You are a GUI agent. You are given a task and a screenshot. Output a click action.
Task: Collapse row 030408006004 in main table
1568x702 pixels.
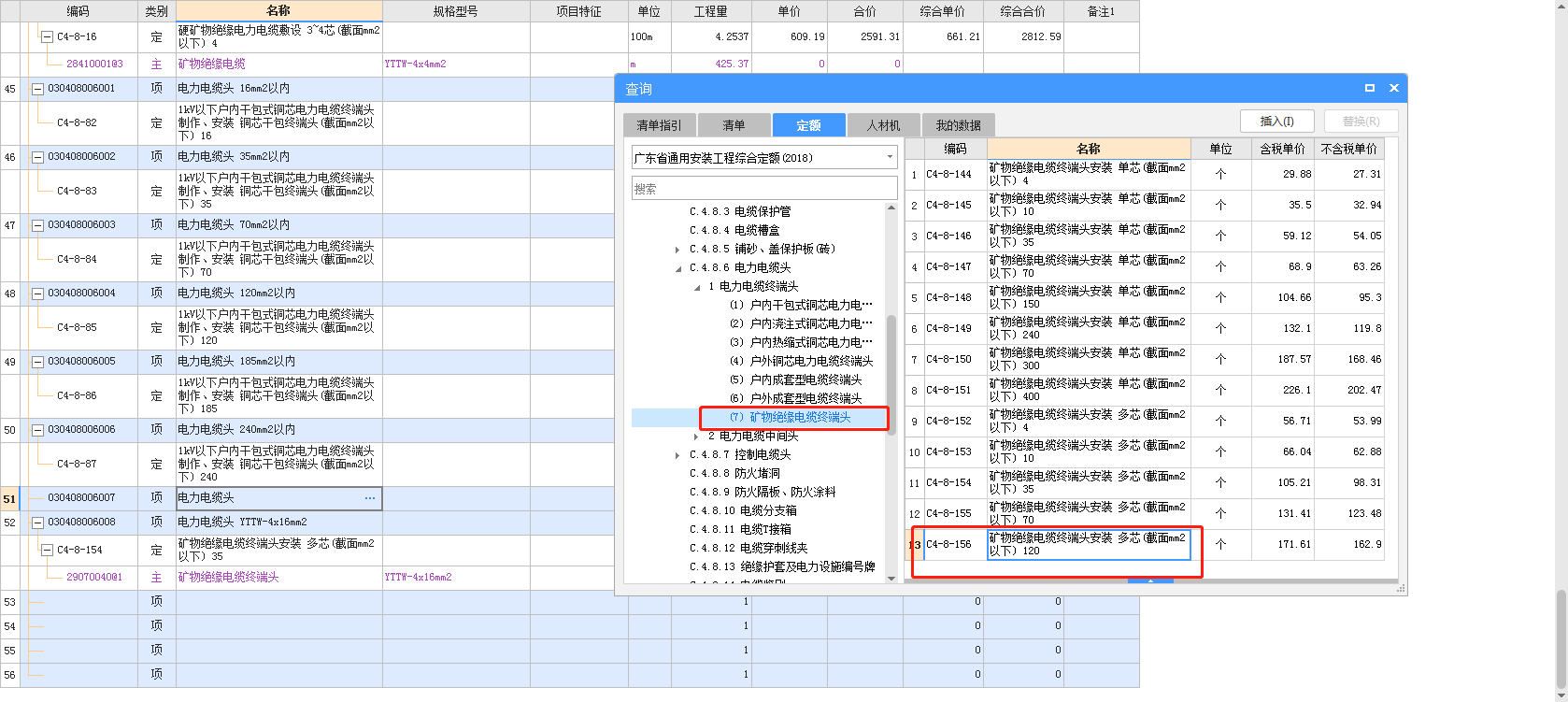point(37,294)
